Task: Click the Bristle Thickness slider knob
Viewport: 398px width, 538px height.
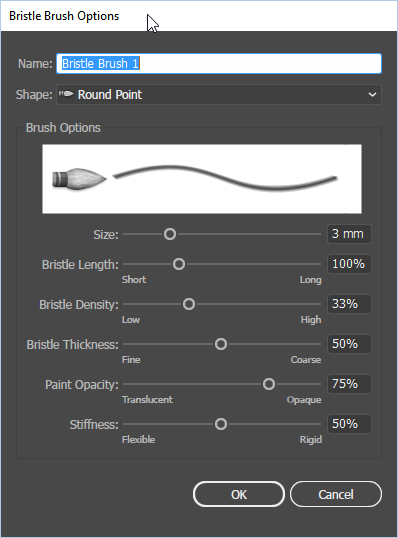Action: (x=221, y=344)
